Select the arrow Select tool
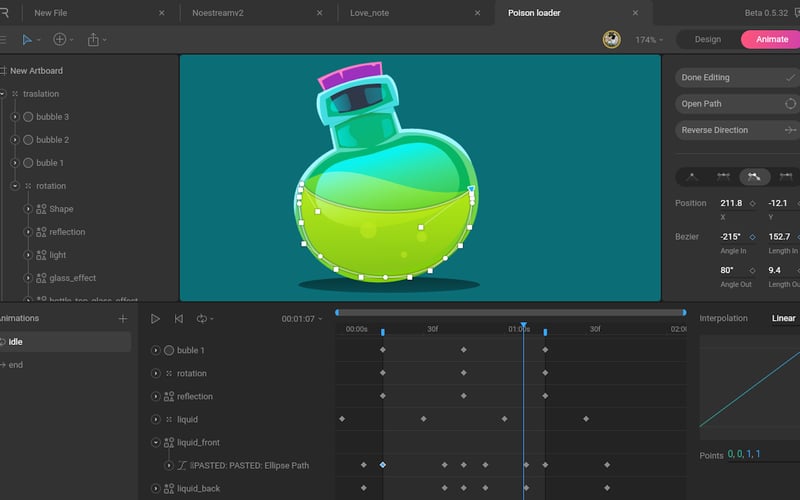 [27, 40]
